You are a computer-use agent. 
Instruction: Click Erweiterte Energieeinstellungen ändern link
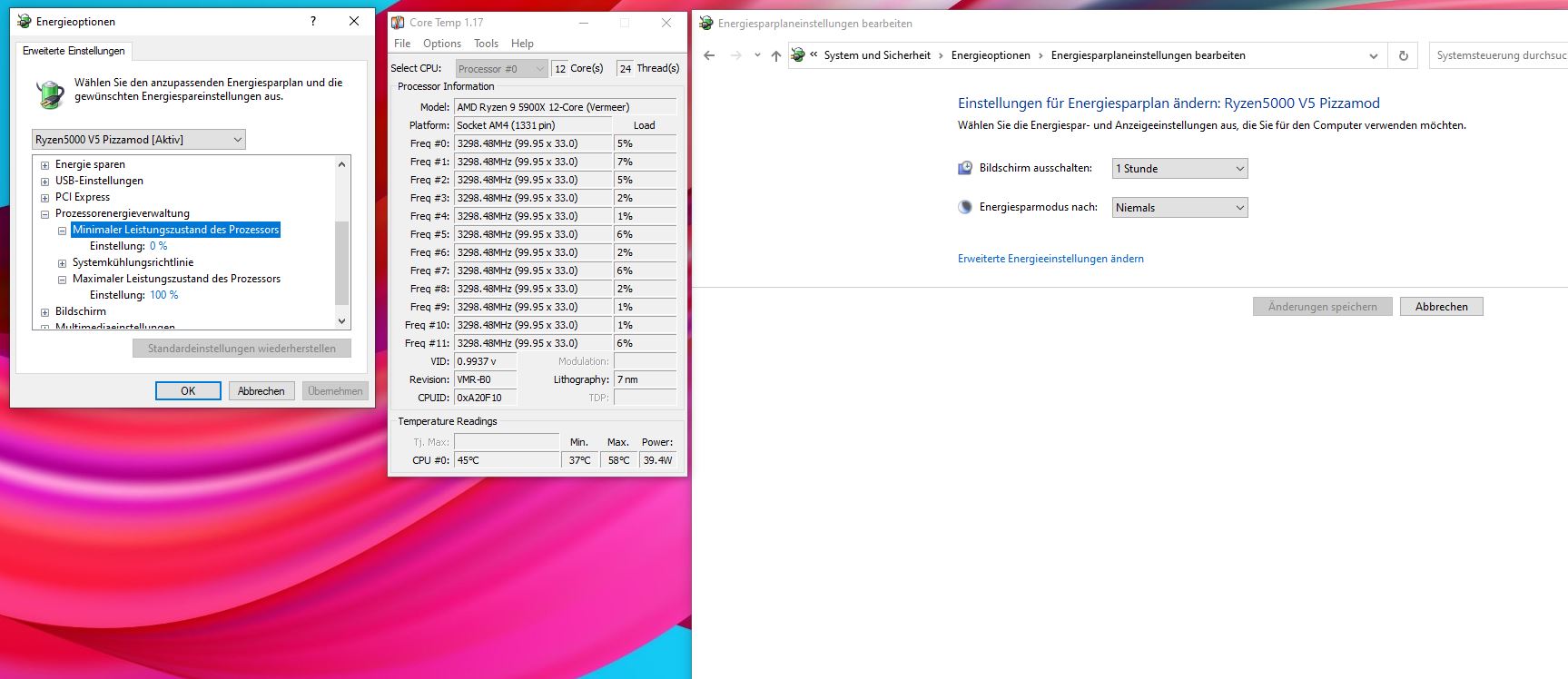point(1050,259)
